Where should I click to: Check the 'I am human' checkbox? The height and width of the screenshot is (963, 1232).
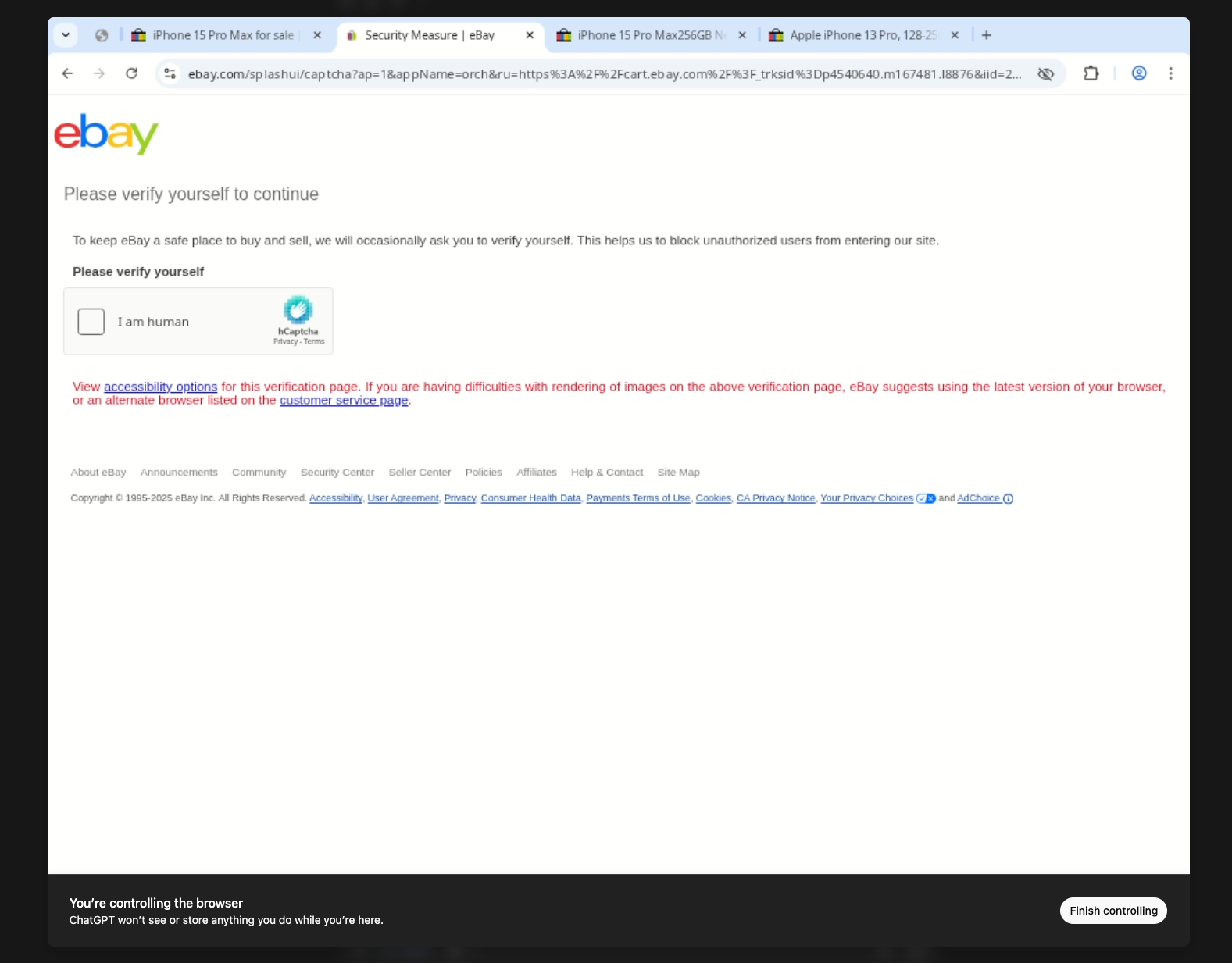[91, 322]
